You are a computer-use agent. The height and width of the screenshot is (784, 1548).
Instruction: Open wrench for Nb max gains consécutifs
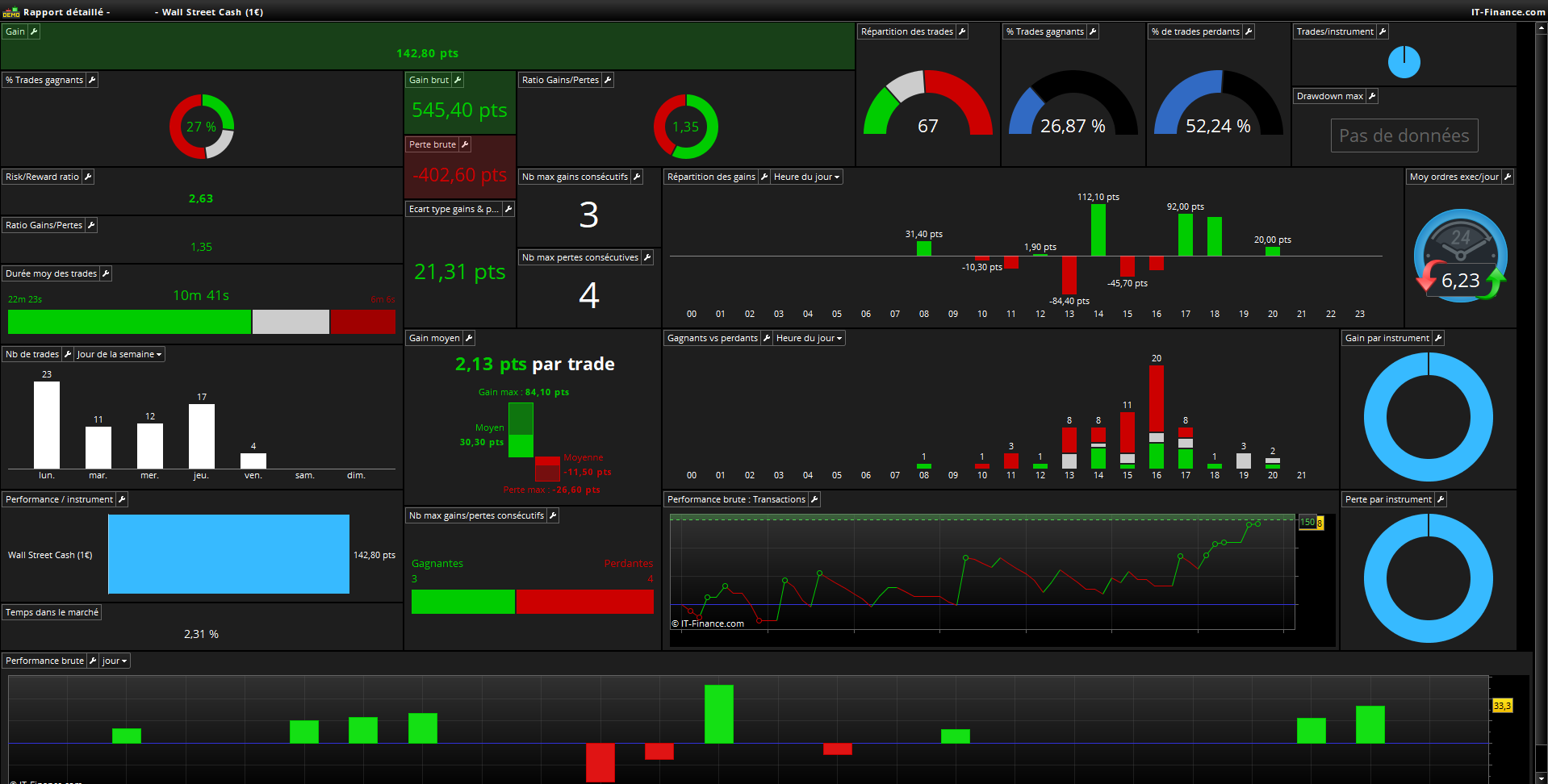(637, 177)
